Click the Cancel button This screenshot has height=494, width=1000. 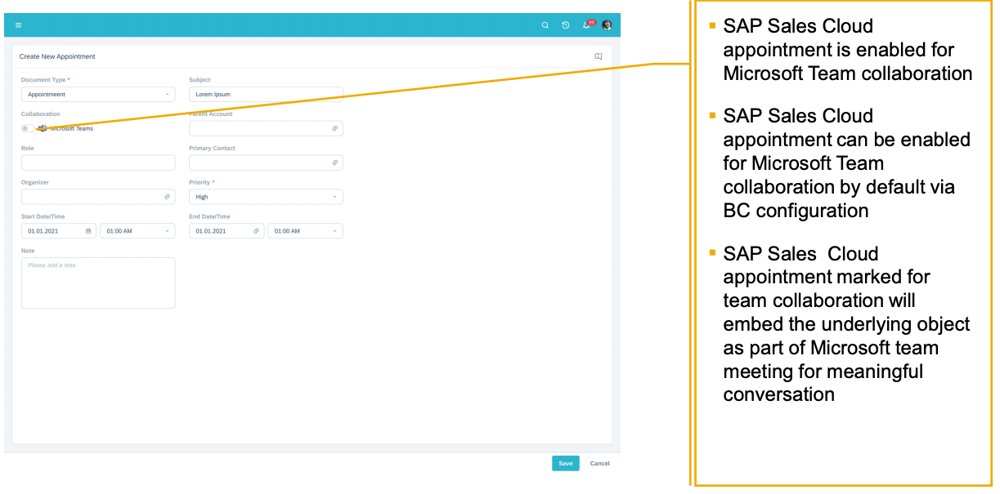pyautogui.click(x=599, y=463)
